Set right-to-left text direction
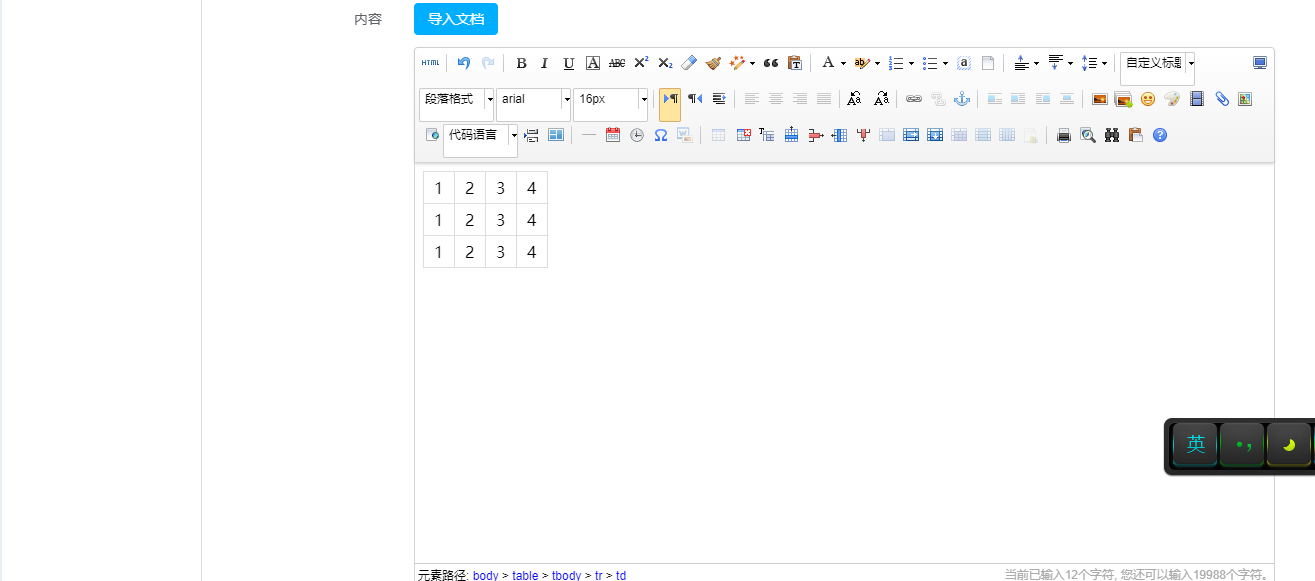The height and width of the screenshot is (581, 1315). (695, 99)
